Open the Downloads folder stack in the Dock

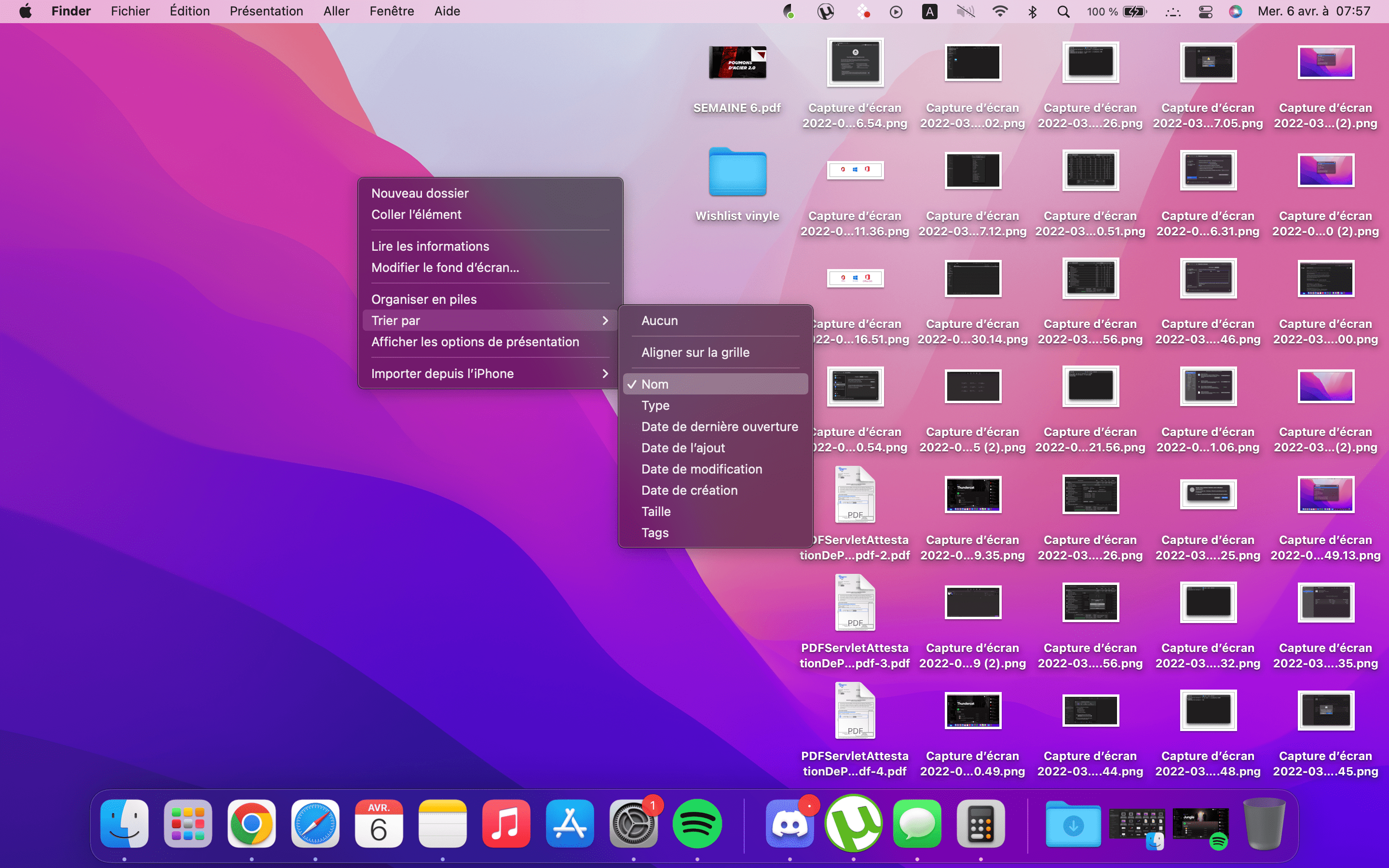click(1073, 824)
